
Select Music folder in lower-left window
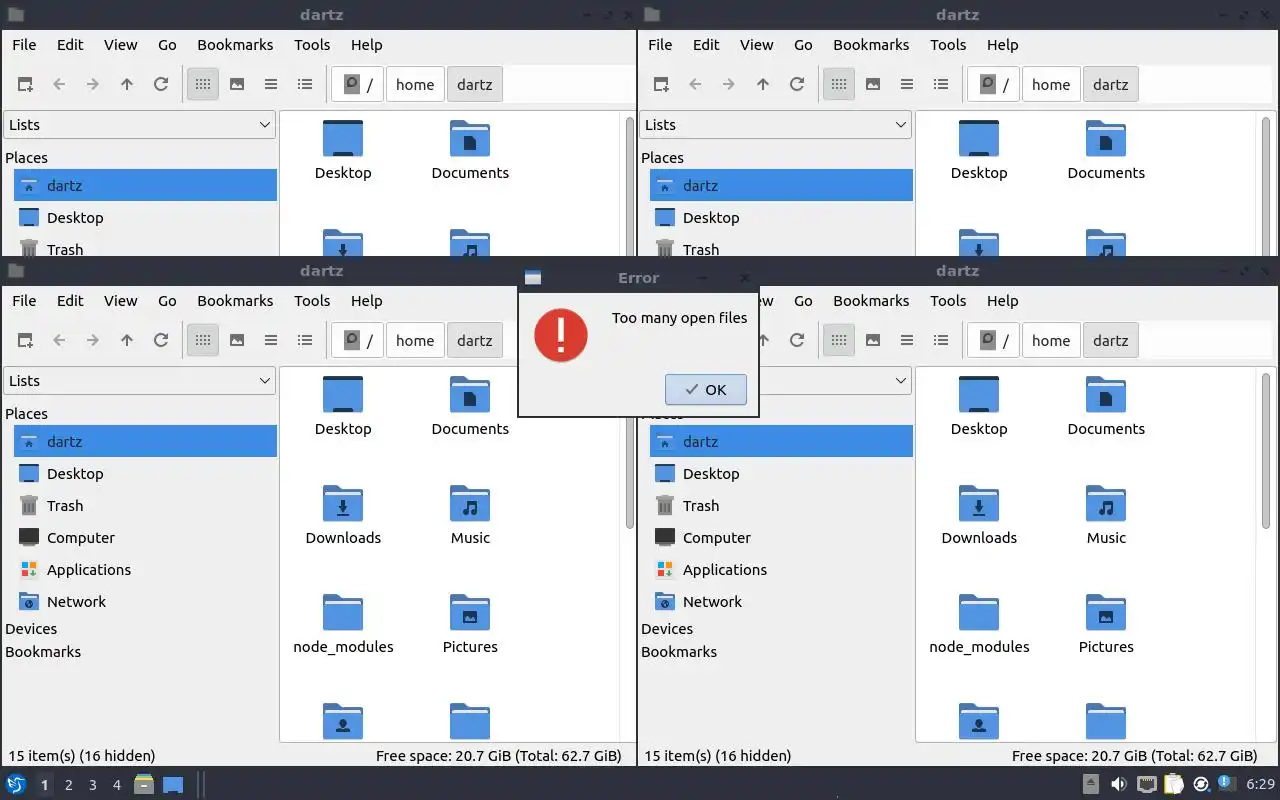coord(470,516)
